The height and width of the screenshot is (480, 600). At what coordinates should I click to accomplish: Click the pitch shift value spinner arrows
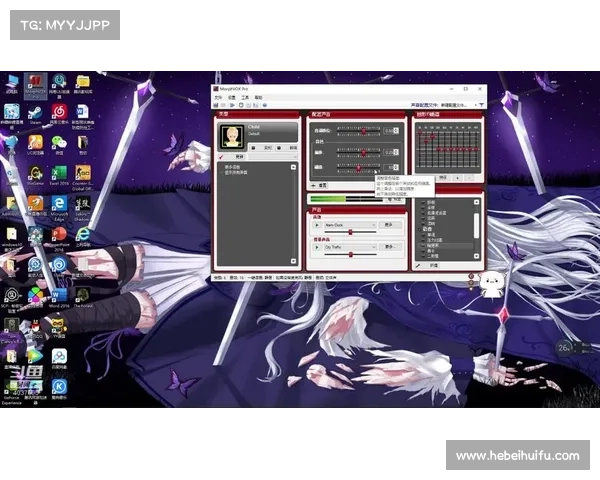pyautogui.click(x=396, y=131)
